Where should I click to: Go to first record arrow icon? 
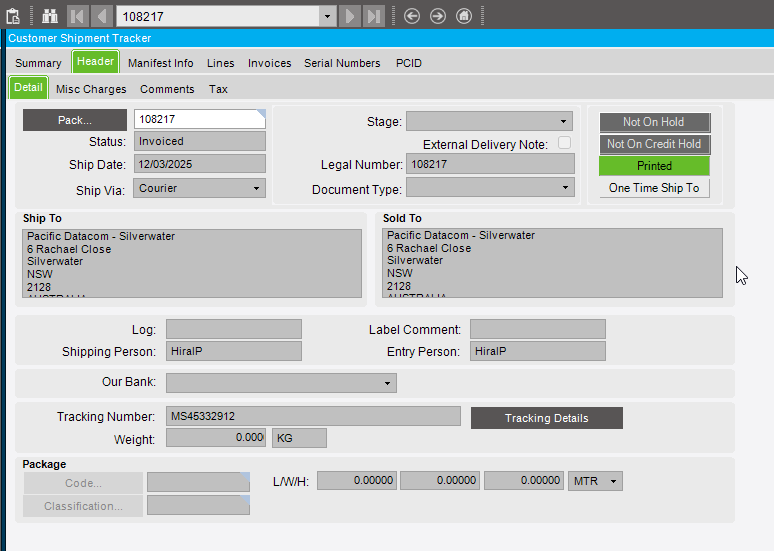[x=77, y=16]
